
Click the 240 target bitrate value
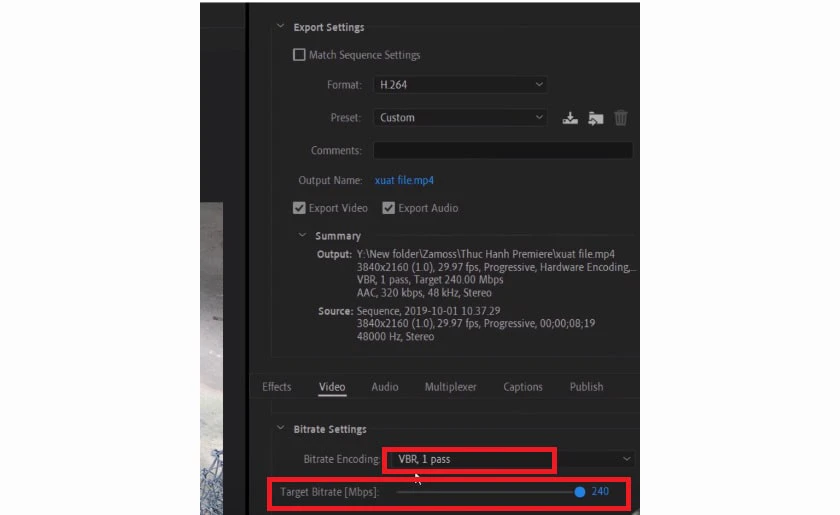[600, 491]
